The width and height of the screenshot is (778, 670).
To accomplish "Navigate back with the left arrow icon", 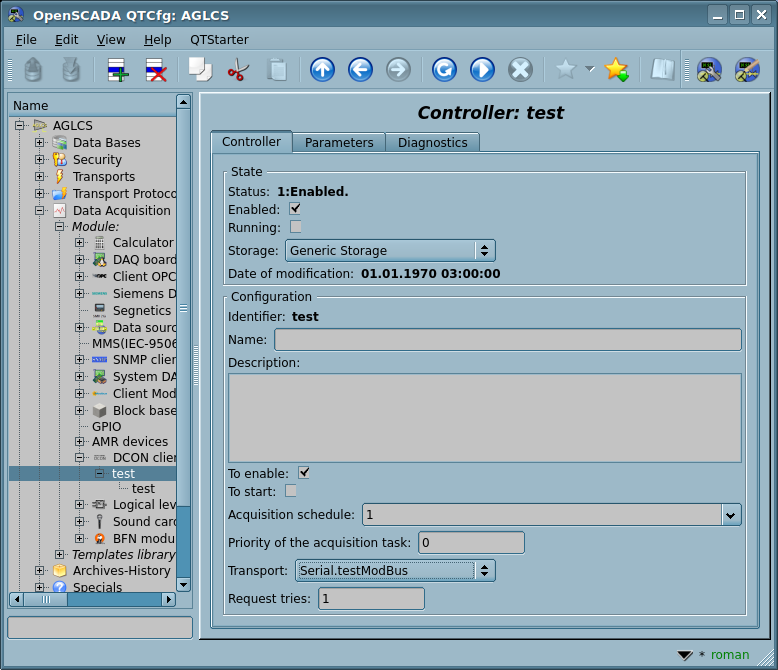I will tap(360, 70).
